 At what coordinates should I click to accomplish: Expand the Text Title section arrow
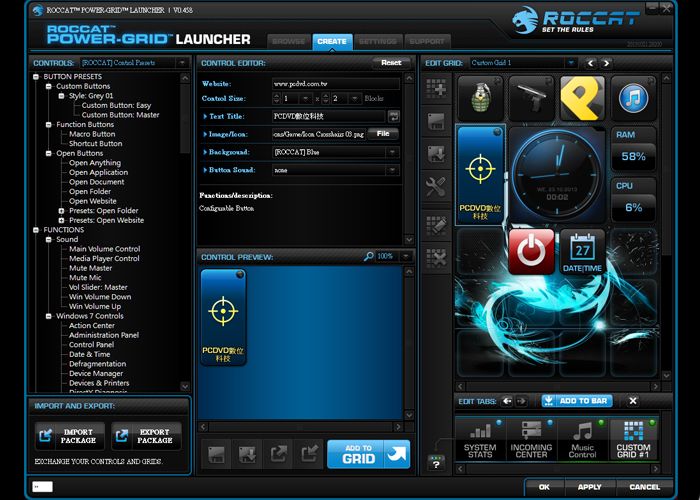point(204,117)
